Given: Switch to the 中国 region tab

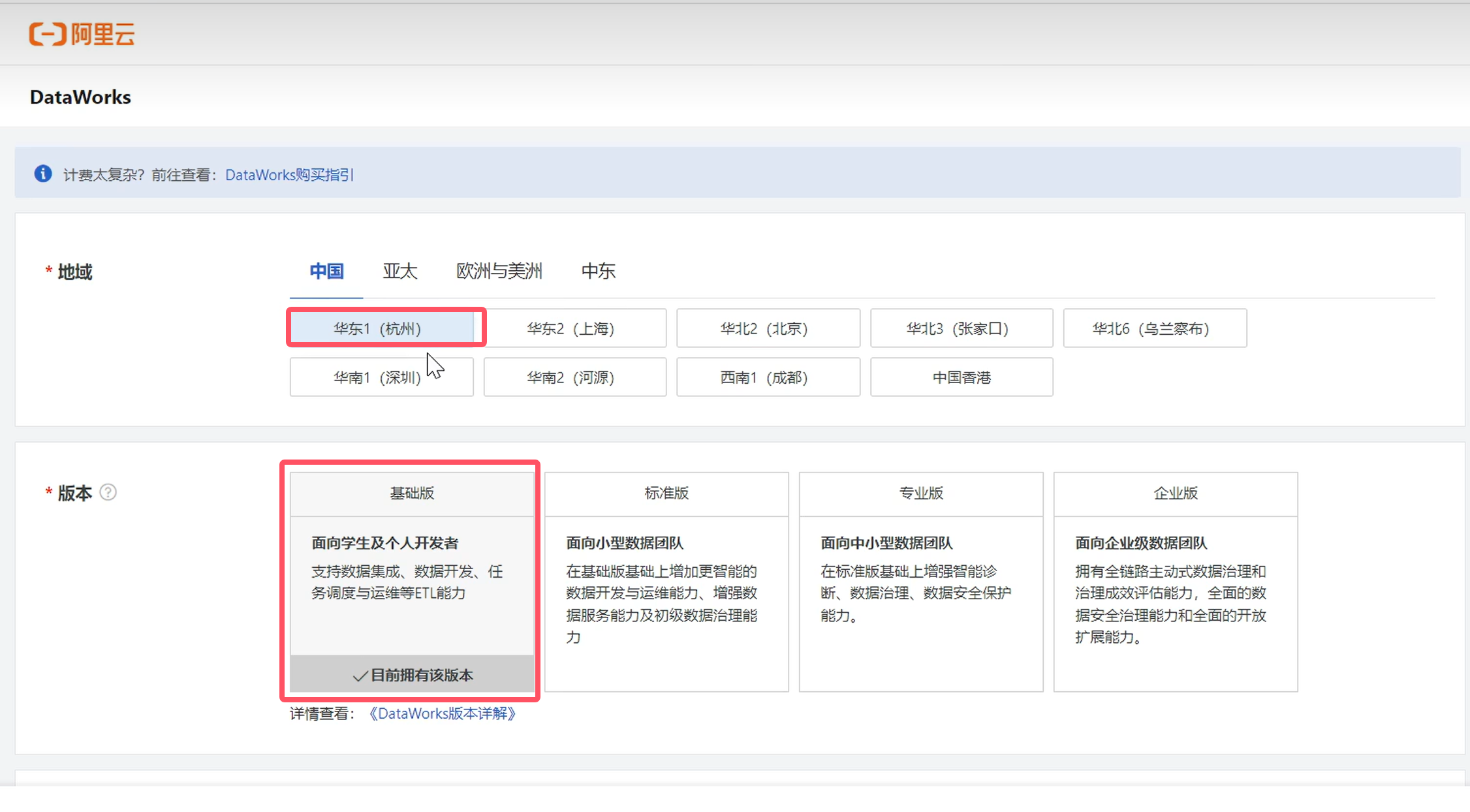Looking at the screenshot, I should point(326,271).
